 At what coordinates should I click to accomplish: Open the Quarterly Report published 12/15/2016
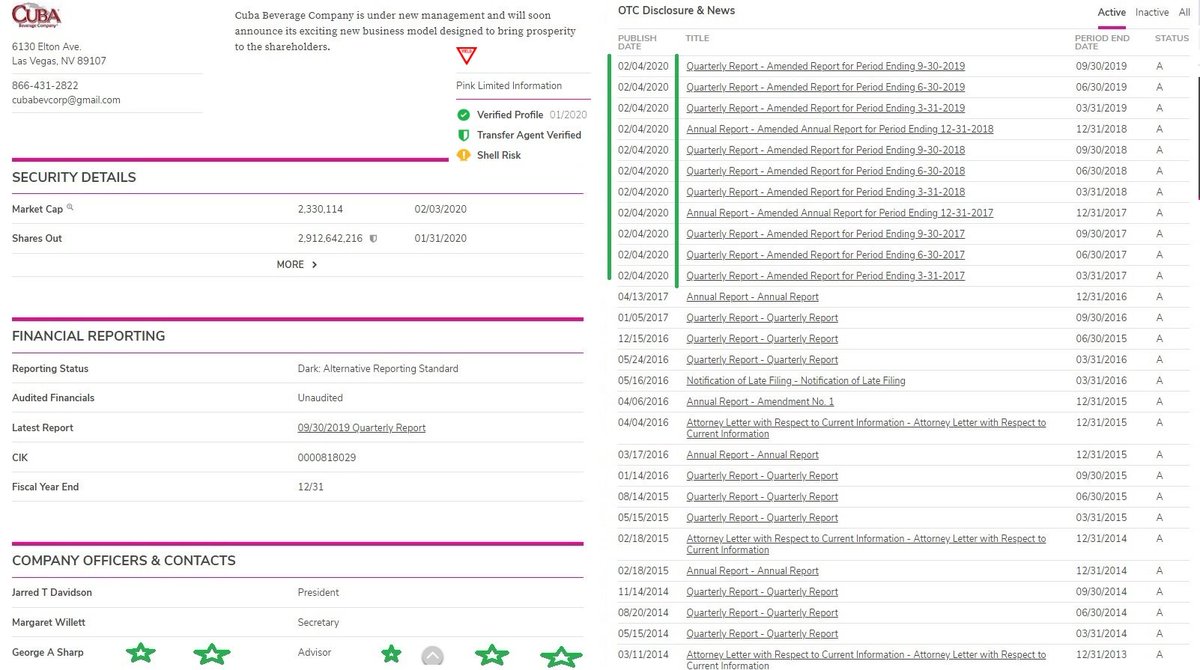tap(762, 339)
